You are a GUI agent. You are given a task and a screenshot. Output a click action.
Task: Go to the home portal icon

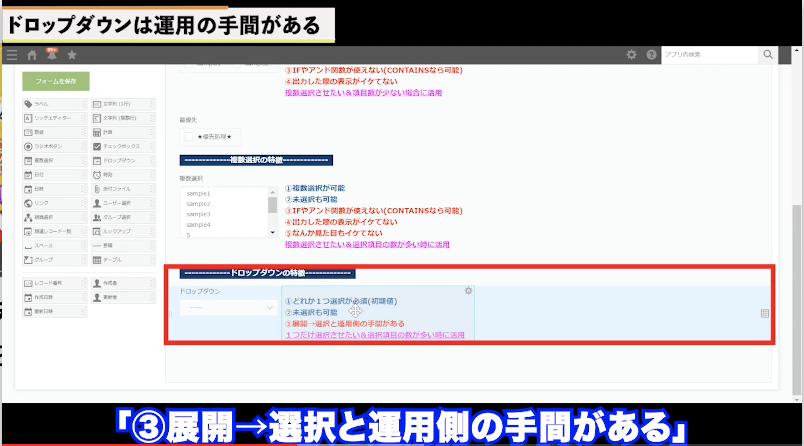coord(33,55)
